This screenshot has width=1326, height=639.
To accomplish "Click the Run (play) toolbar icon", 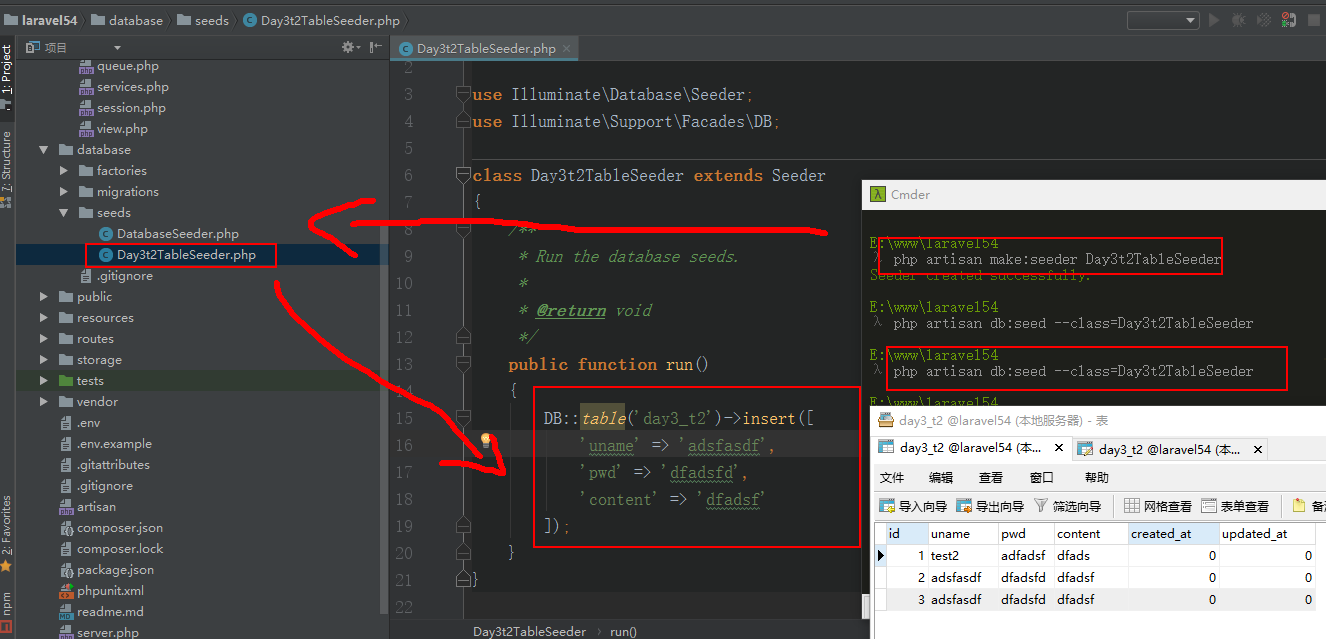I will (1215, 20).
